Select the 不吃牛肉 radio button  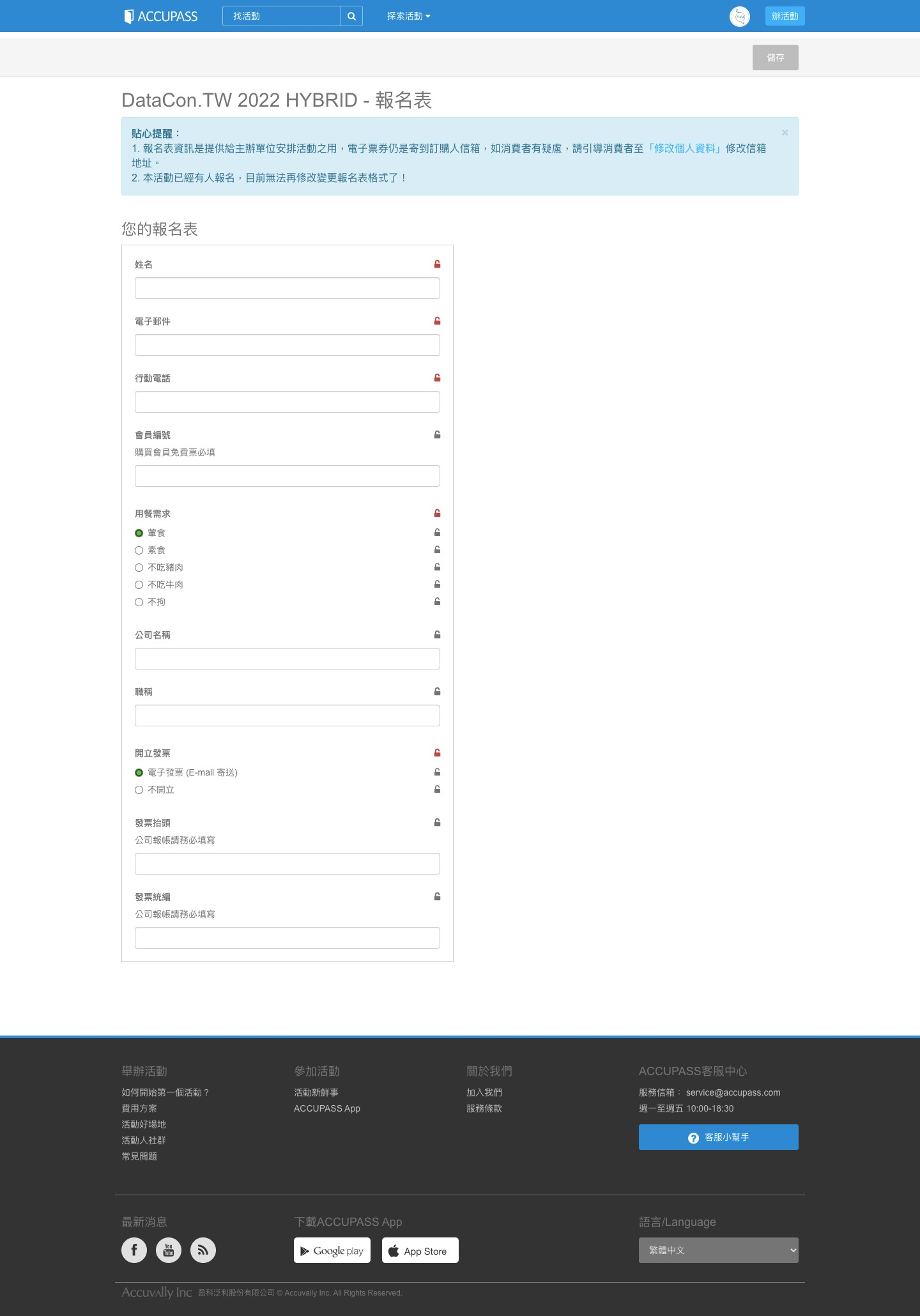139,585
